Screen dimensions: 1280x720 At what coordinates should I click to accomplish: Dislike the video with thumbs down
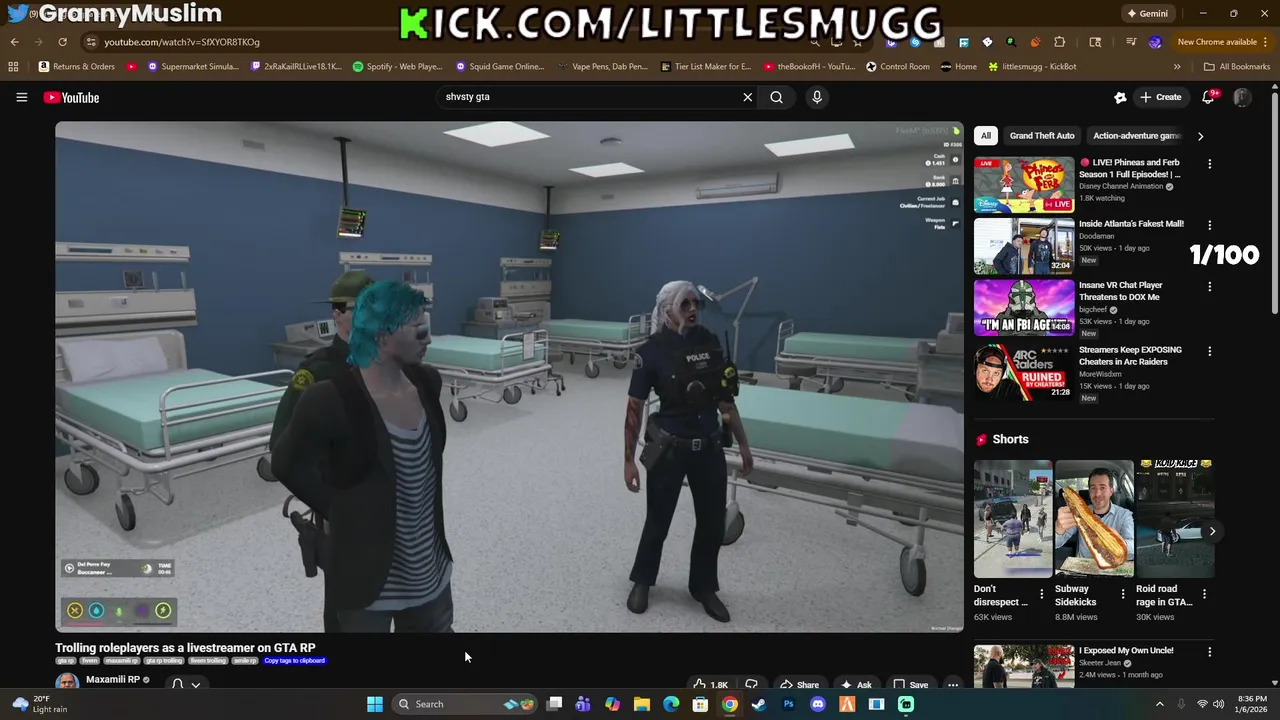(751, 685)
